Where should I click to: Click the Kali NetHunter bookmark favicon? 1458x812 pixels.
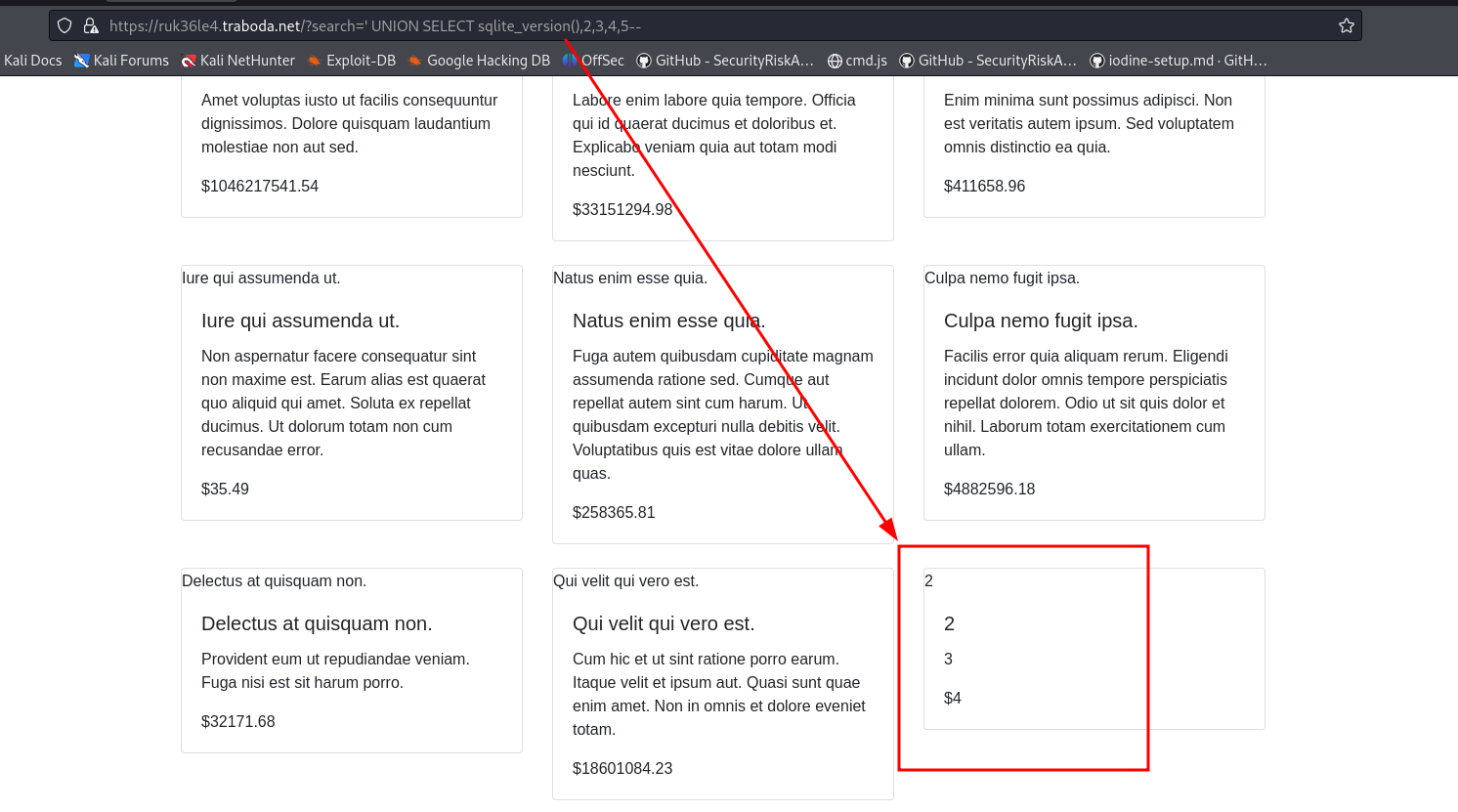coord(189,61)
